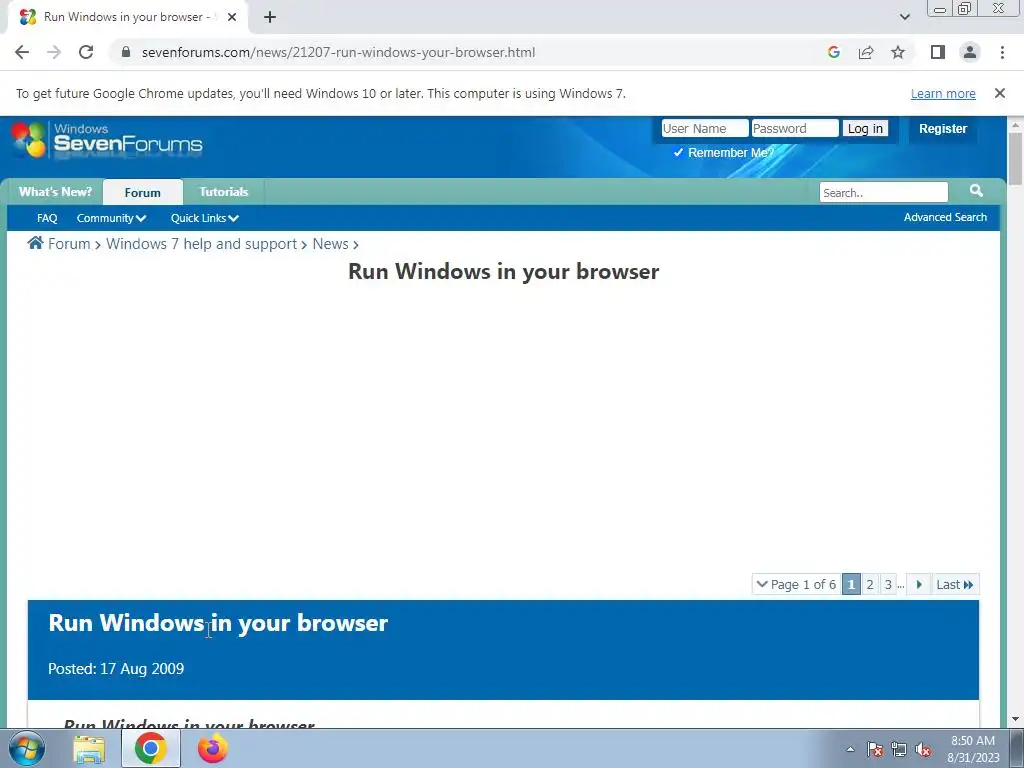Expand the Community dropdown
The width and height of the screenshot is (1024, 768).
point(111,218)
